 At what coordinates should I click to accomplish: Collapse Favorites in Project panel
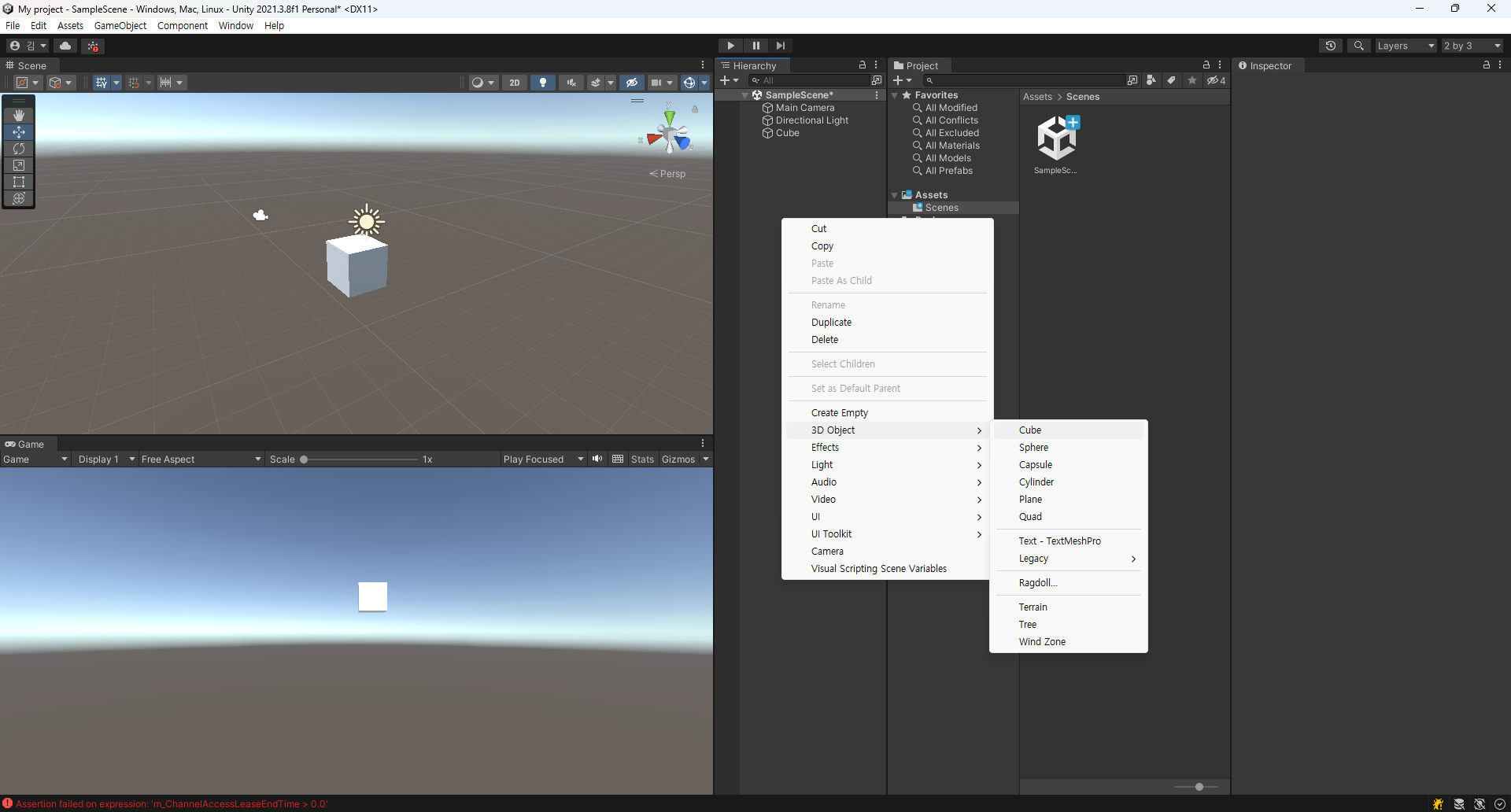pos(895,95)
